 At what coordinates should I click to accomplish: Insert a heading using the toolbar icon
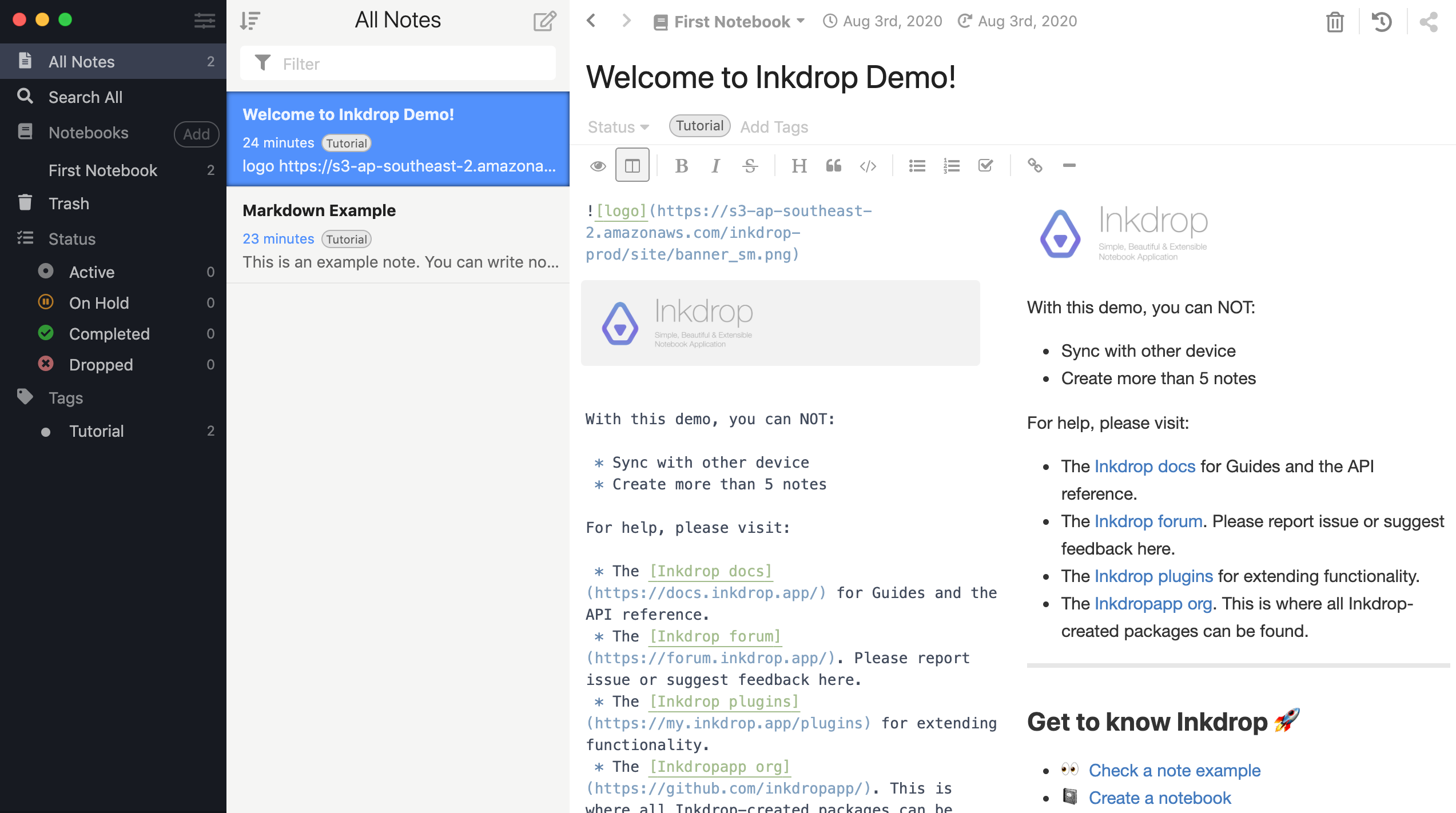click(799, 166)
